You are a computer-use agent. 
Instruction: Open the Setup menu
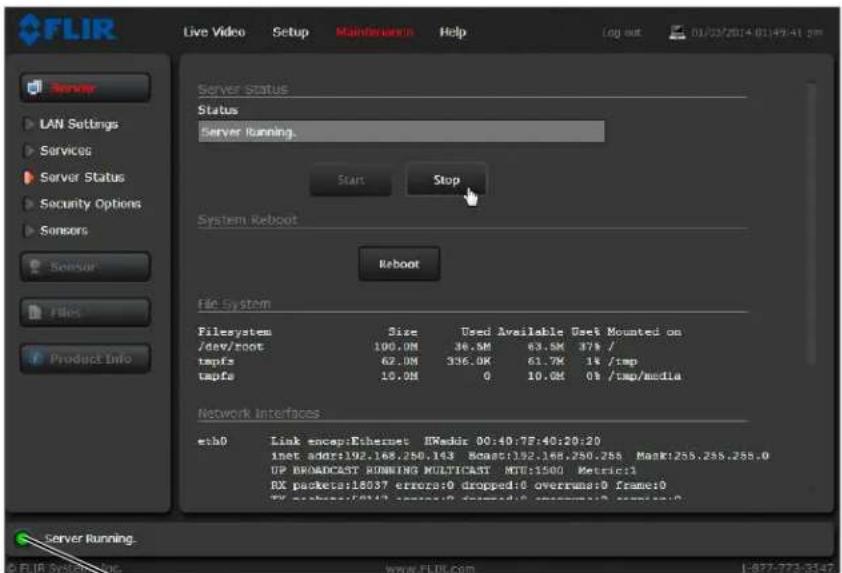tap(291, 32)
